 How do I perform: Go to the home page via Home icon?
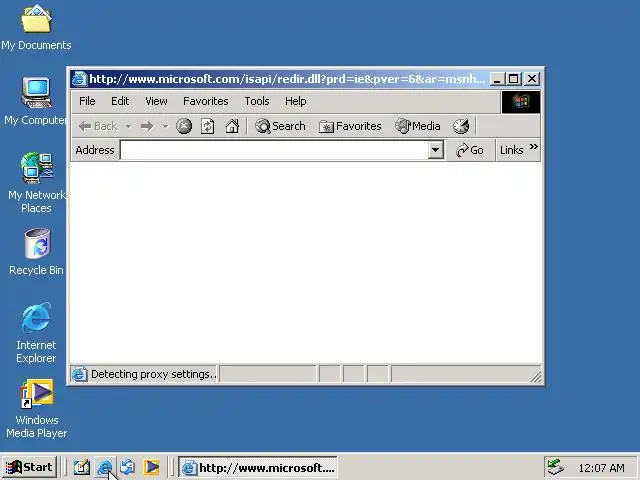point(232,126)
